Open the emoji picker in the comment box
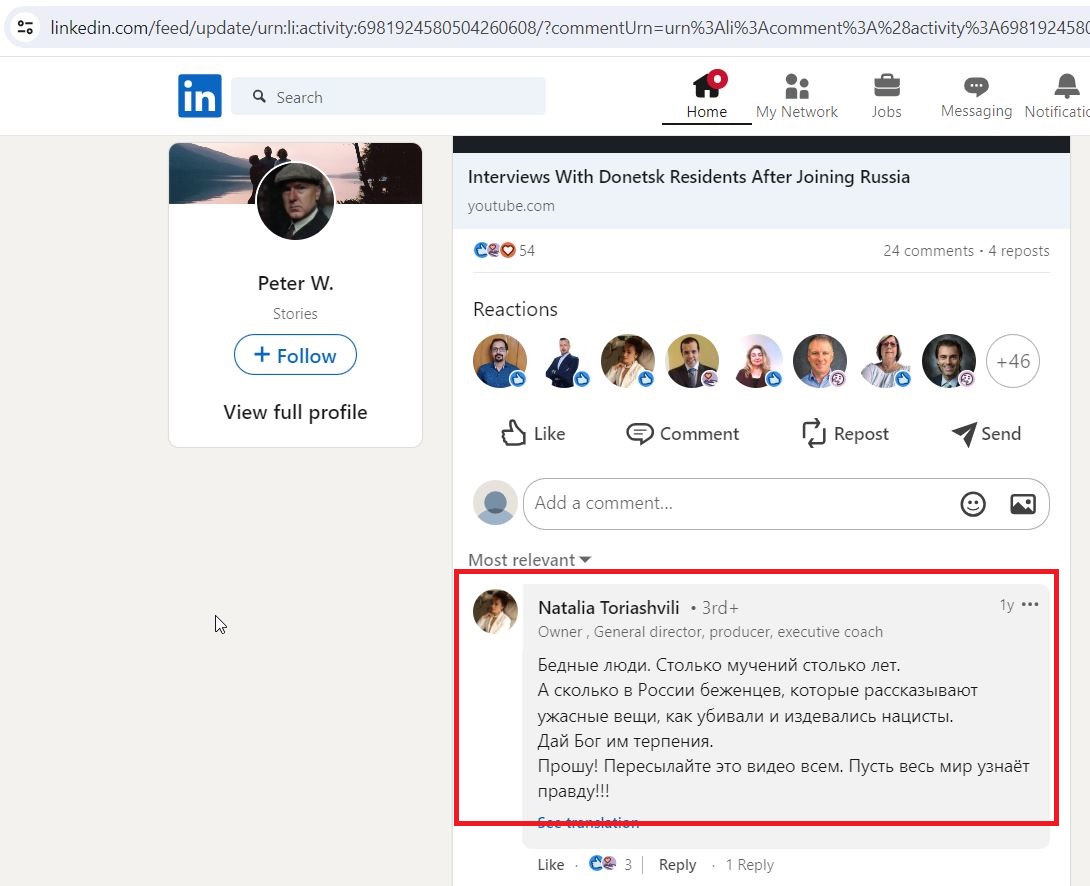 pyautogui.click(x=971, y=503)
